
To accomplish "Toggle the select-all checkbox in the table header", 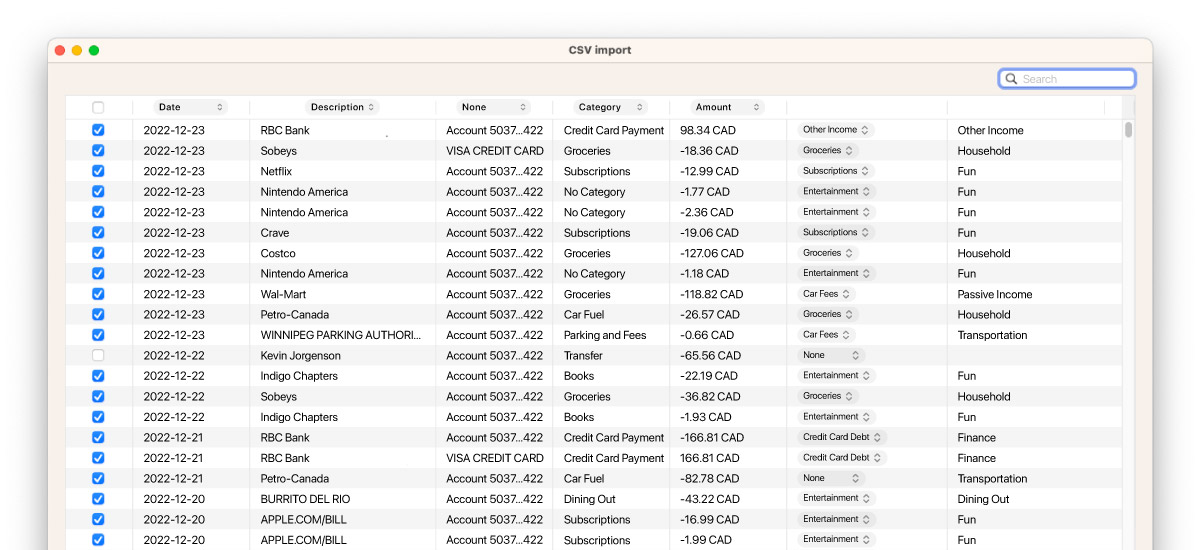I will [98, 107].
